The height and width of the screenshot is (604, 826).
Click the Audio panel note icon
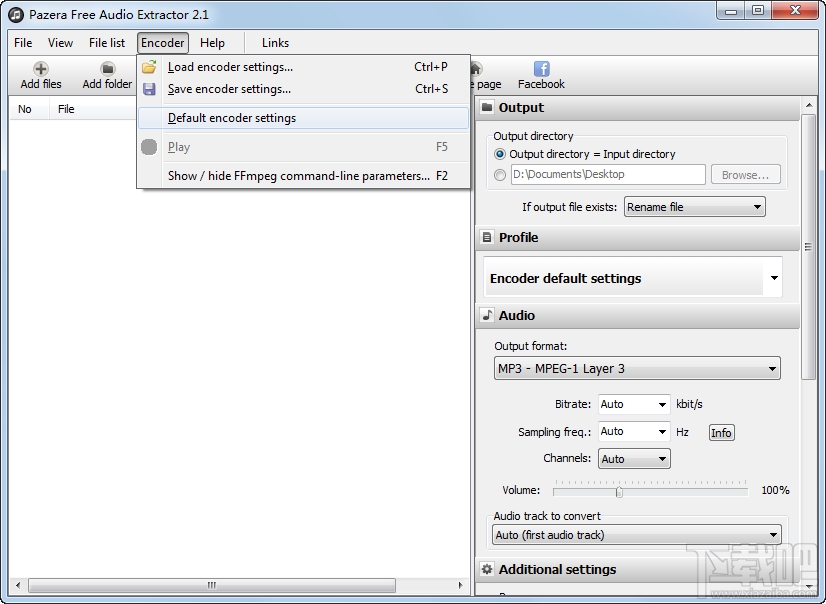click(488, 316)
